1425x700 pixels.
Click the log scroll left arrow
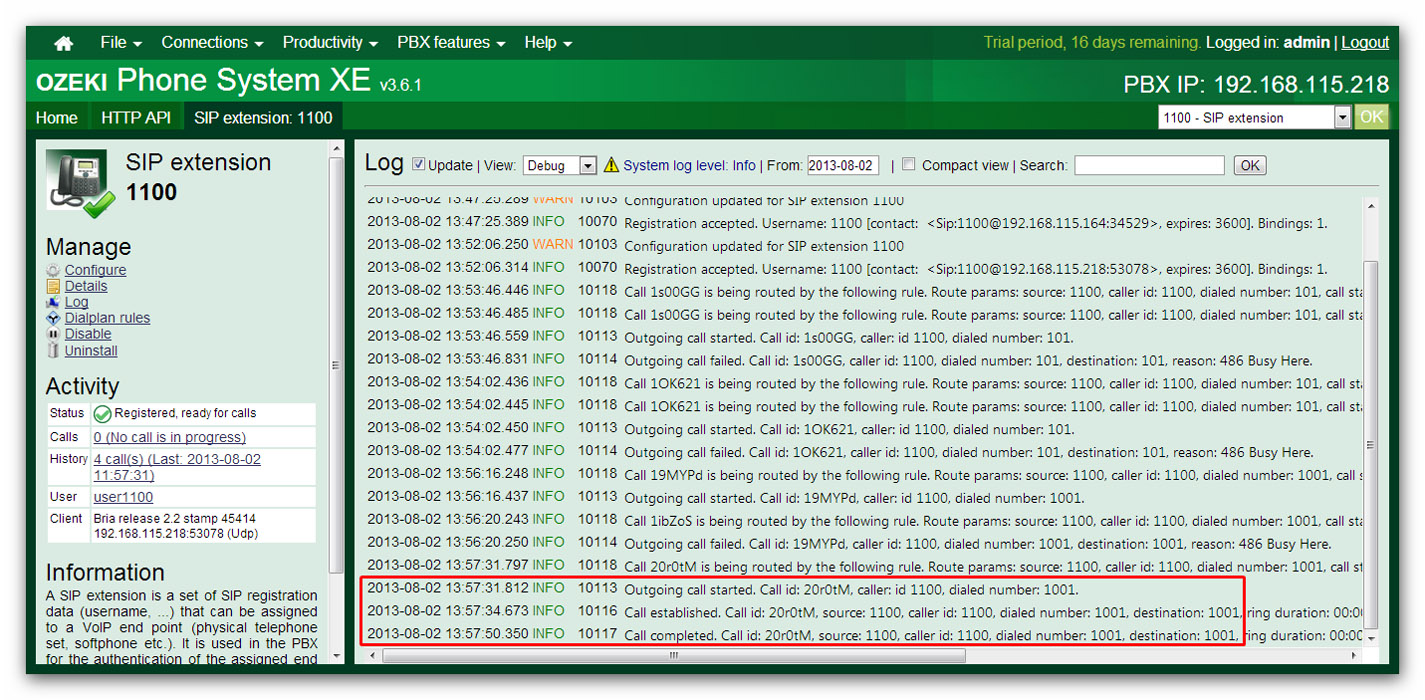tap(373, 656)
